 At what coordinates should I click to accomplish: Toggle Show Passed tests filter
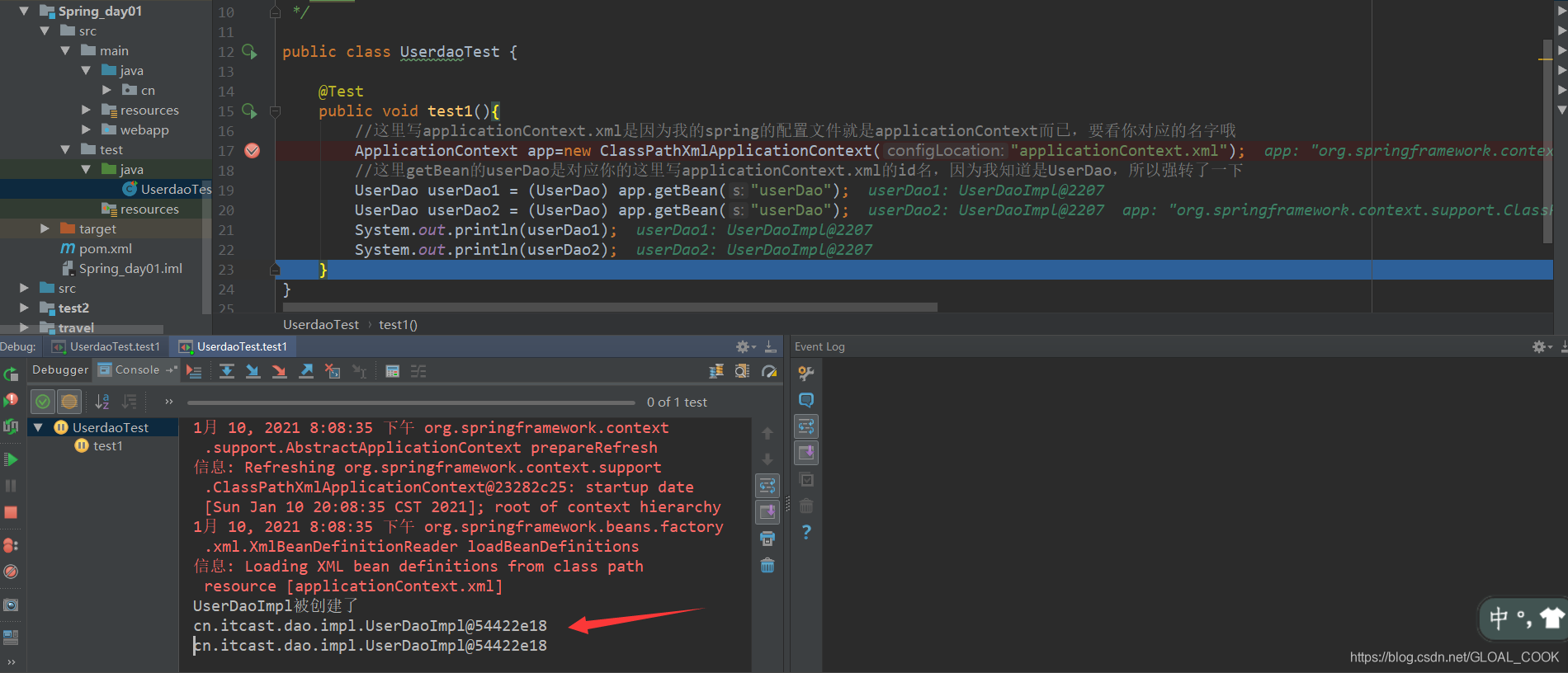coord(43,402)
